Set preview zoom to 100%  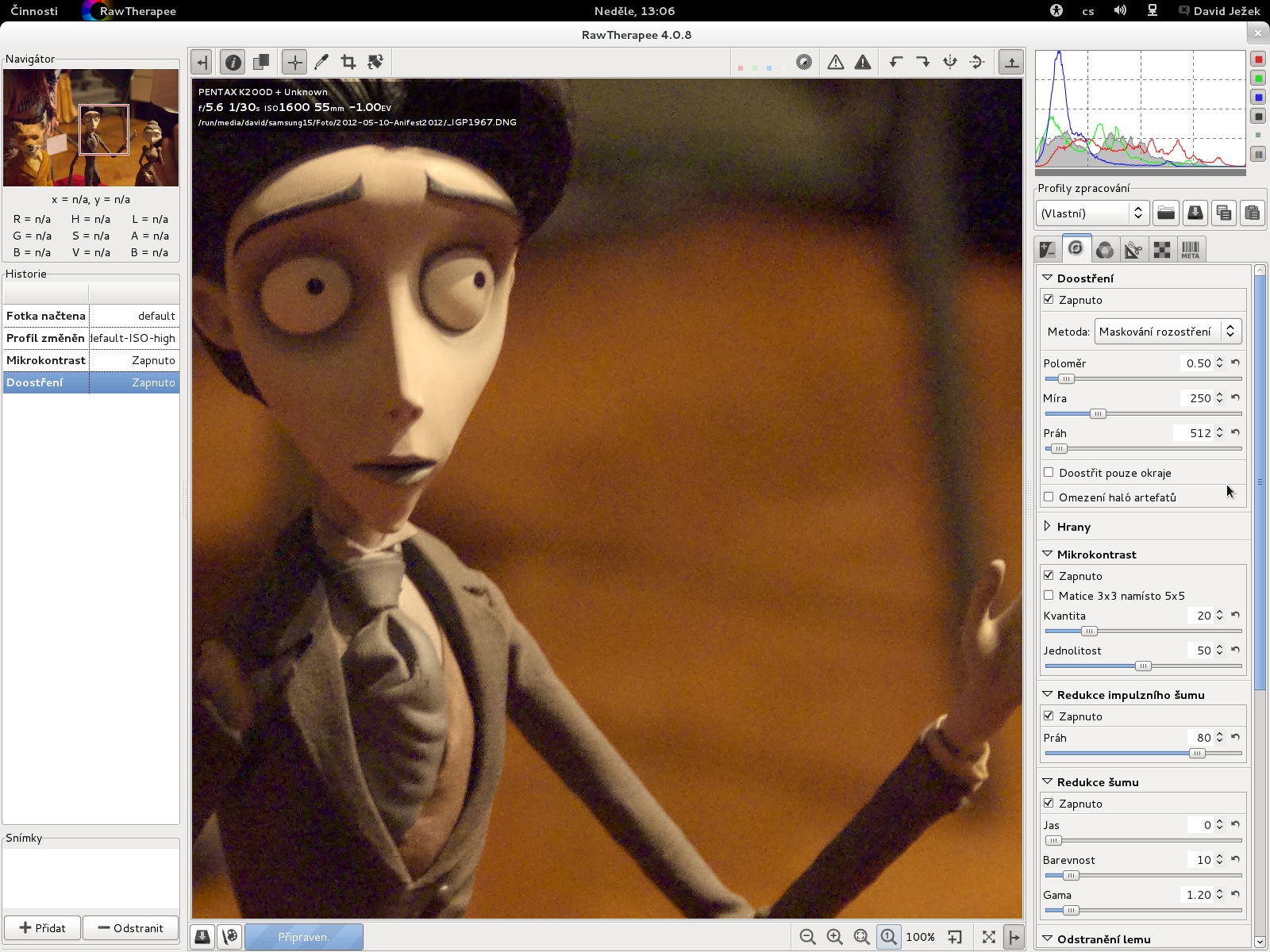(x=888, y=937)
